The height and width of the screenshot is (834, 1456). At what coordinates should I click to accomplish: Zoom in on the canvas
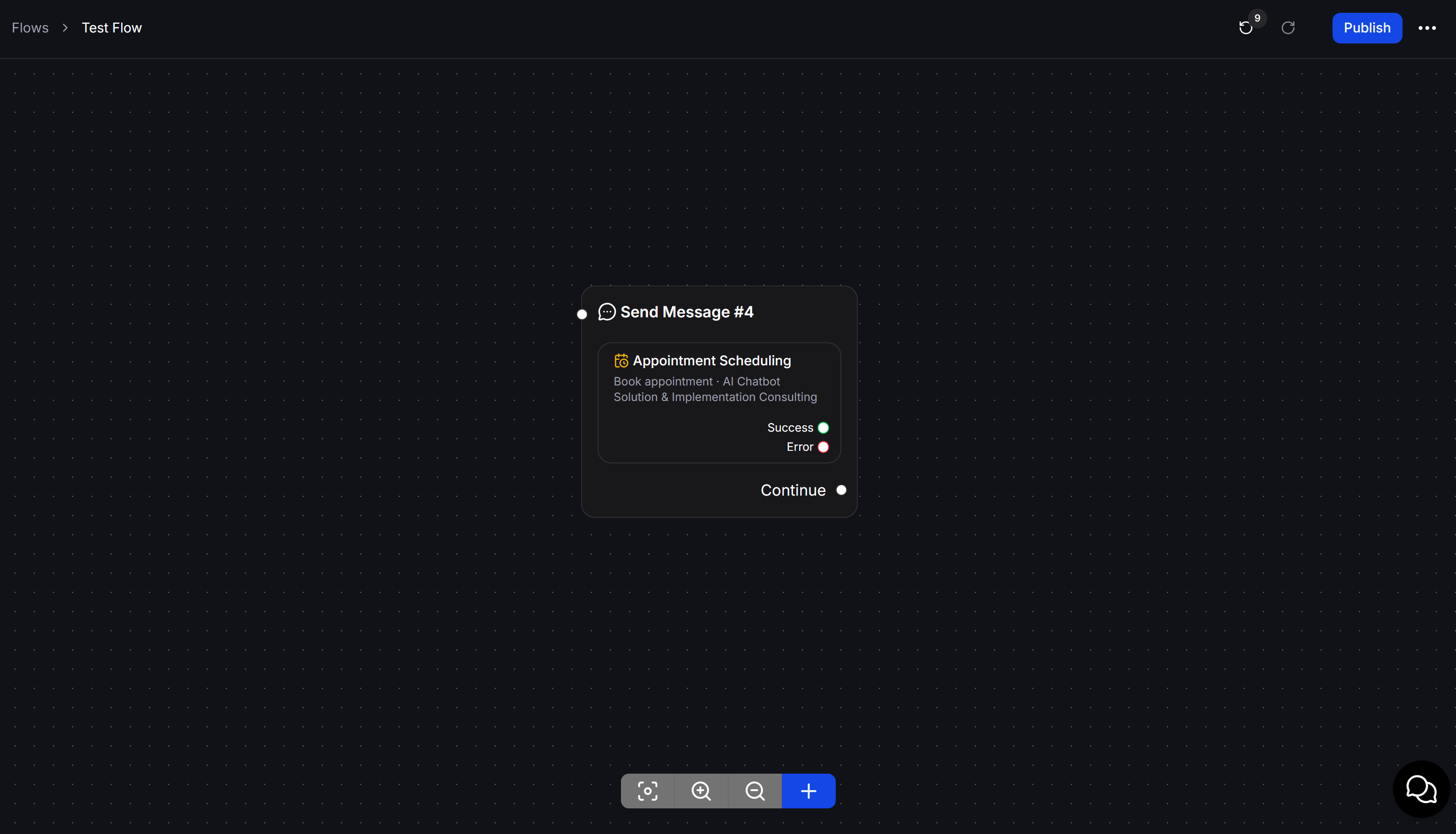pos(701,791)
